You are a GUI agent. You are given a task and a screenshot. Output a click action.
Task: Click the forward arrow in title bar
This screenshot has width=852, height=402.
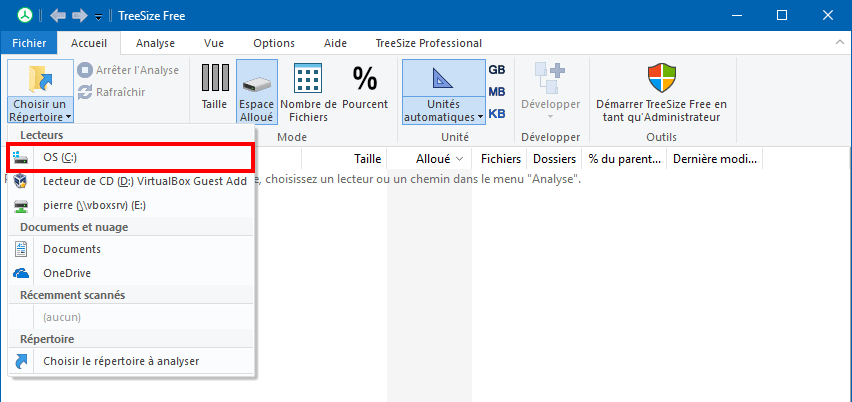(x=79, y=16)
